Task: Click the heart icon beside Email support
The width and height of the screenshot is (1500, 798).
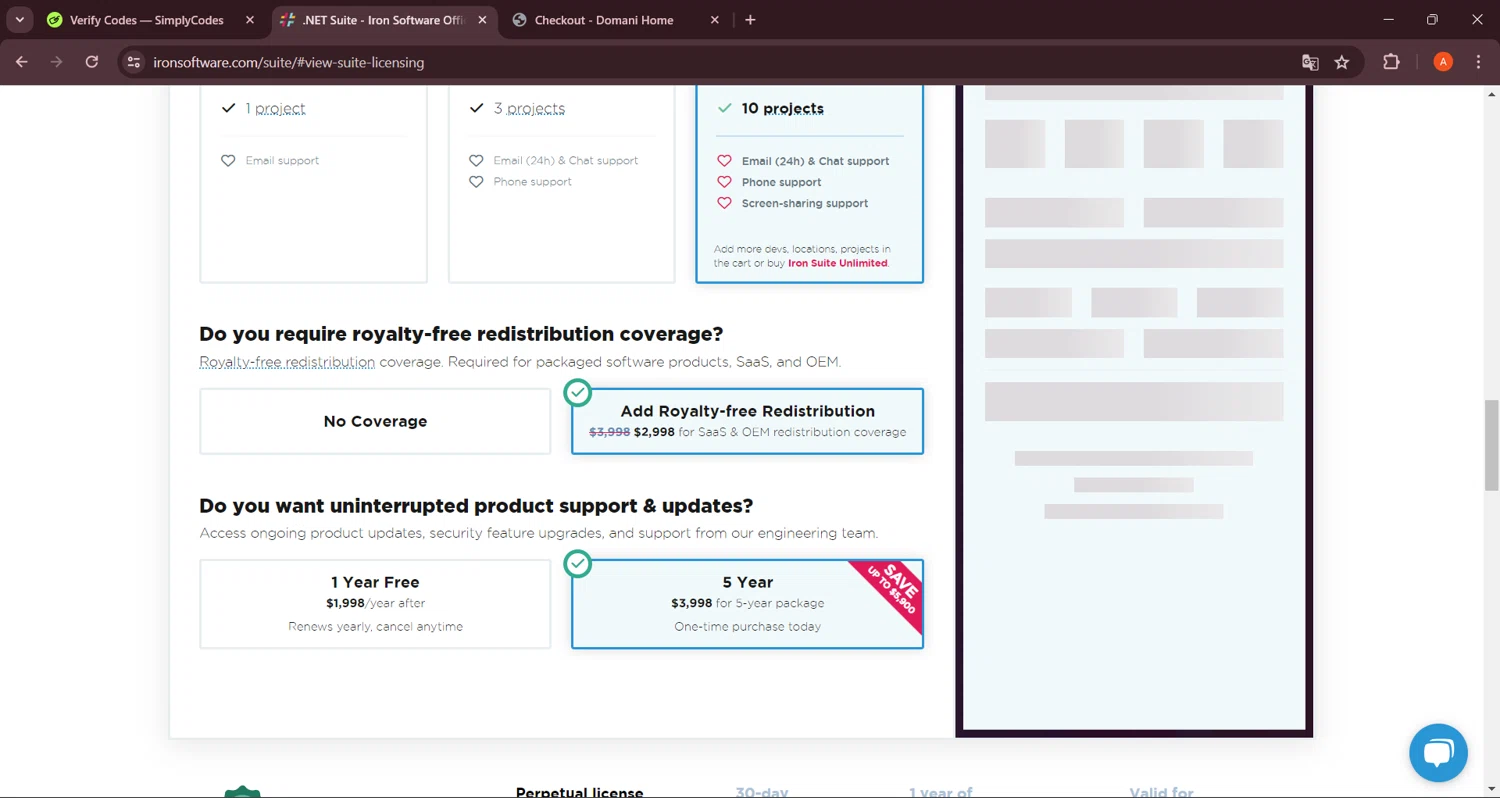Action: point(228,161)
